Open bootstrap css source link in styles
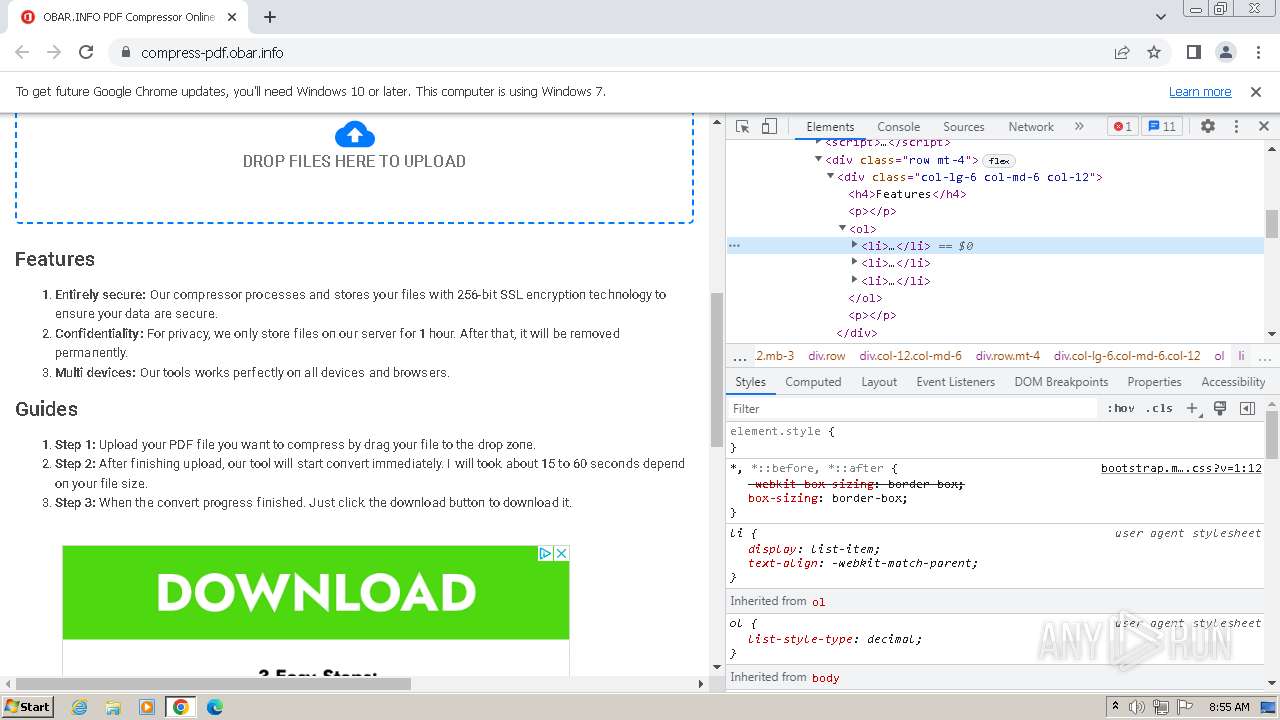The image size is (1280, 720). 1181,468
